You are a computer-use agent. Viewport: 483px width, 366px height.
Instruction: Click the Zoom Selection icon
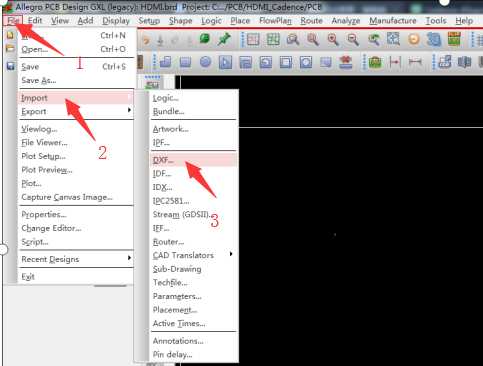(393, 39)
